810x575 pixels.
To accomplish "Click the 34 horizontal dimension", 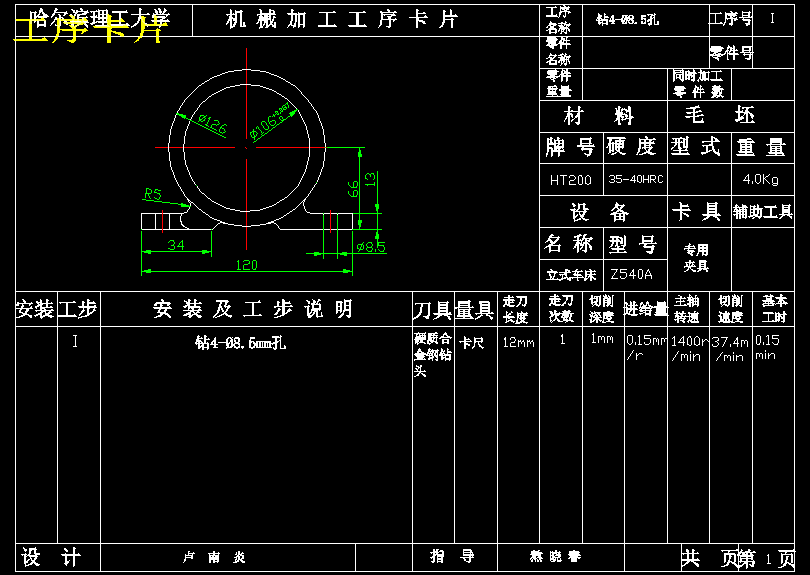I will [176, 245].
